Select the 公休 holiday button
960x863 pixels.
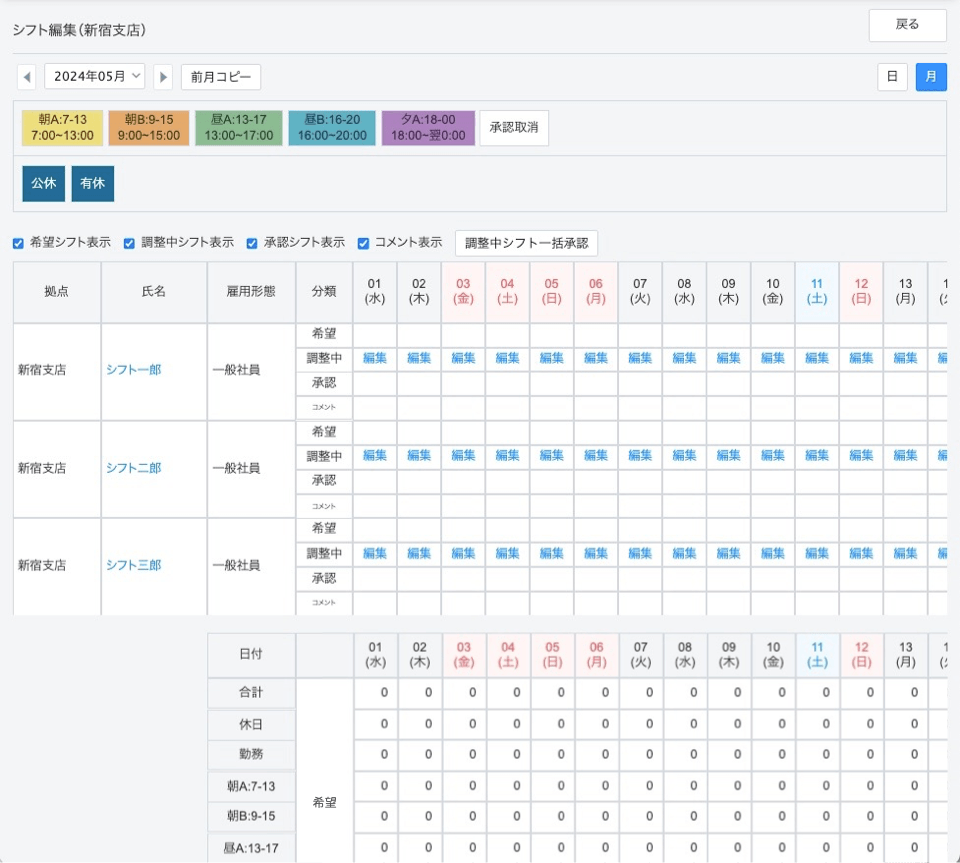coord(43,184)
